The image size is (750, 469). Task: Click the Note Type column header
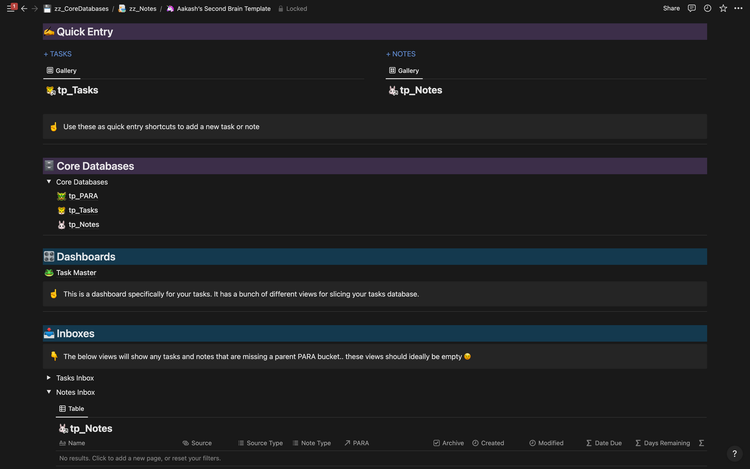312,443
